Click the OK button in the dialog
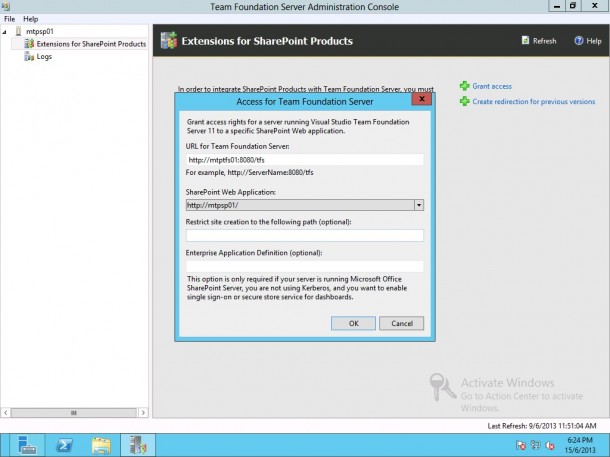The height and width of the screenshot is (457, 610). click(x=353, y=323)
